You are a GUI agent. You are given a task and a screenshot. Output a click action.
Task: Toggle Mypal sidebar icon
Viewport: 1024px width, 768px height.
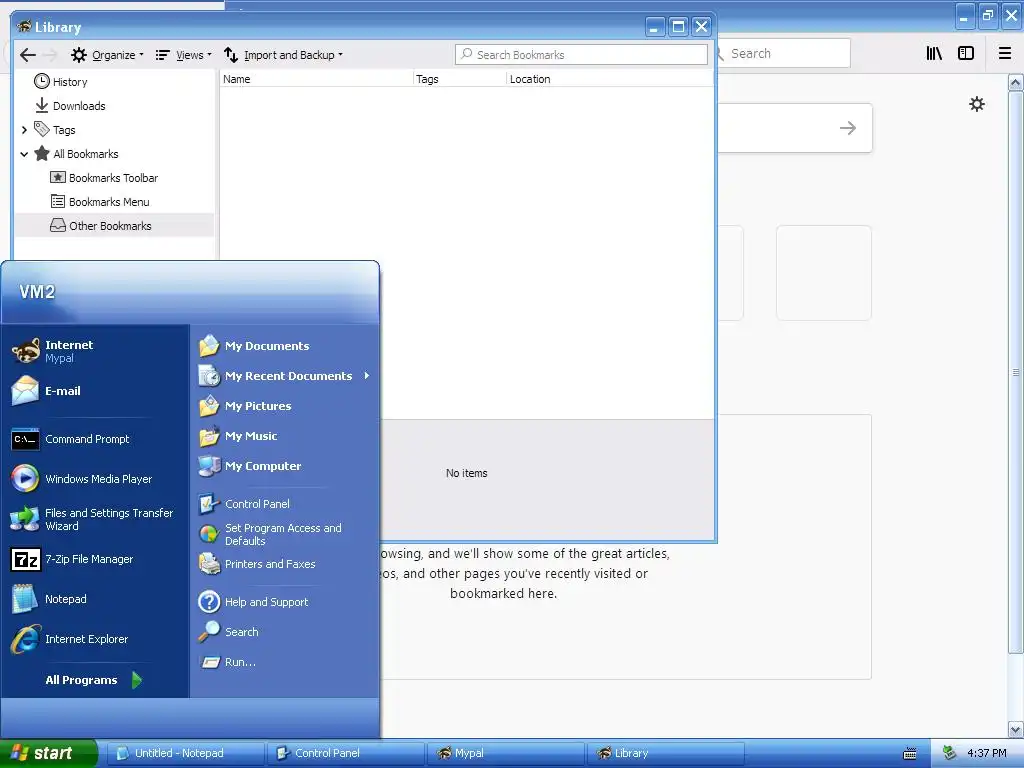pyautogui.click(x=966, y=54)
